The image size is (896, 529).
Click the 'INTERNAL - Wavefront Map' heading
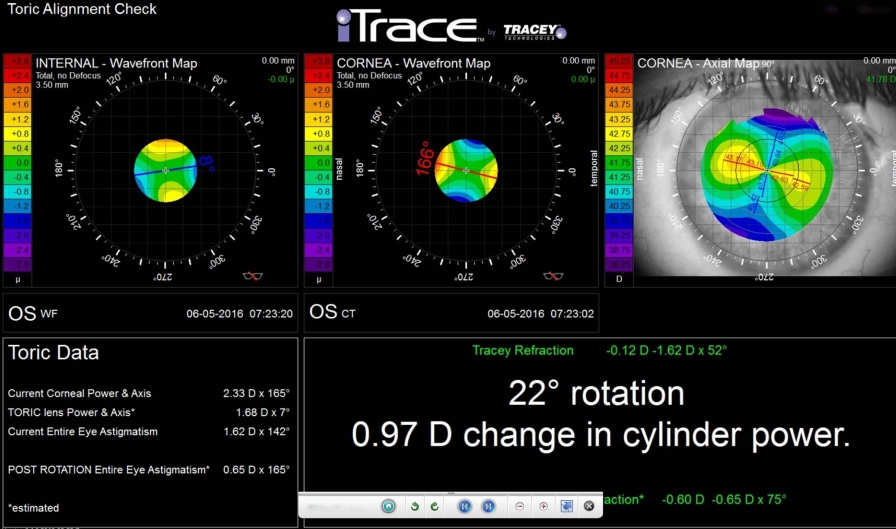tap(117, 63)
